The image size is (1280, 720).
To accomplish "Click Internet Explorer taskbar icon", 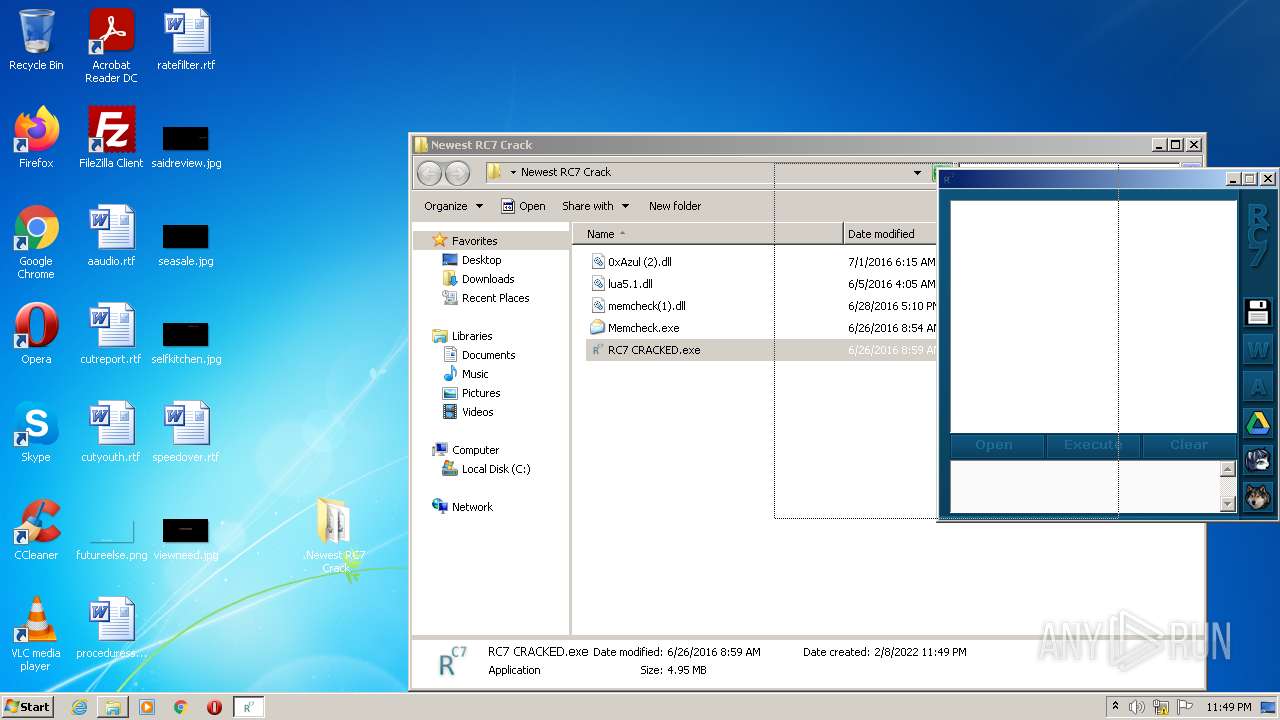I will tap(79, 707).
